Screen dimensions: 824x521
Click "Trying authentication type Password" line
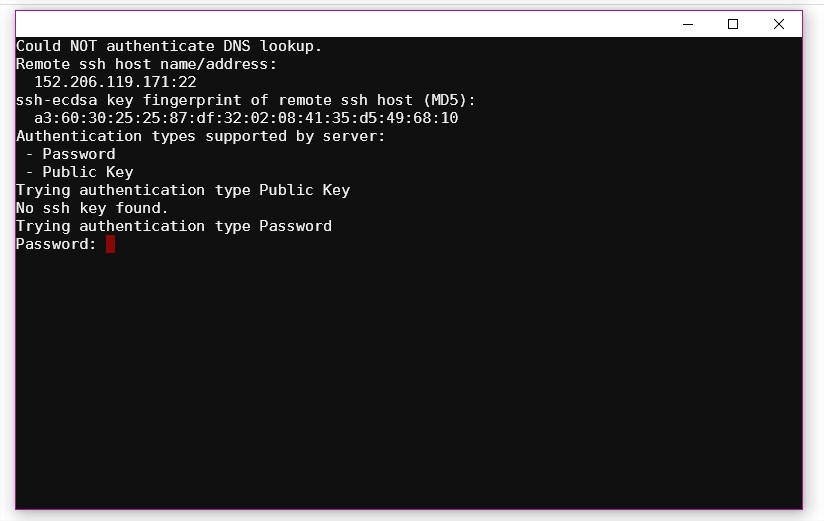(x=173, y=226)
